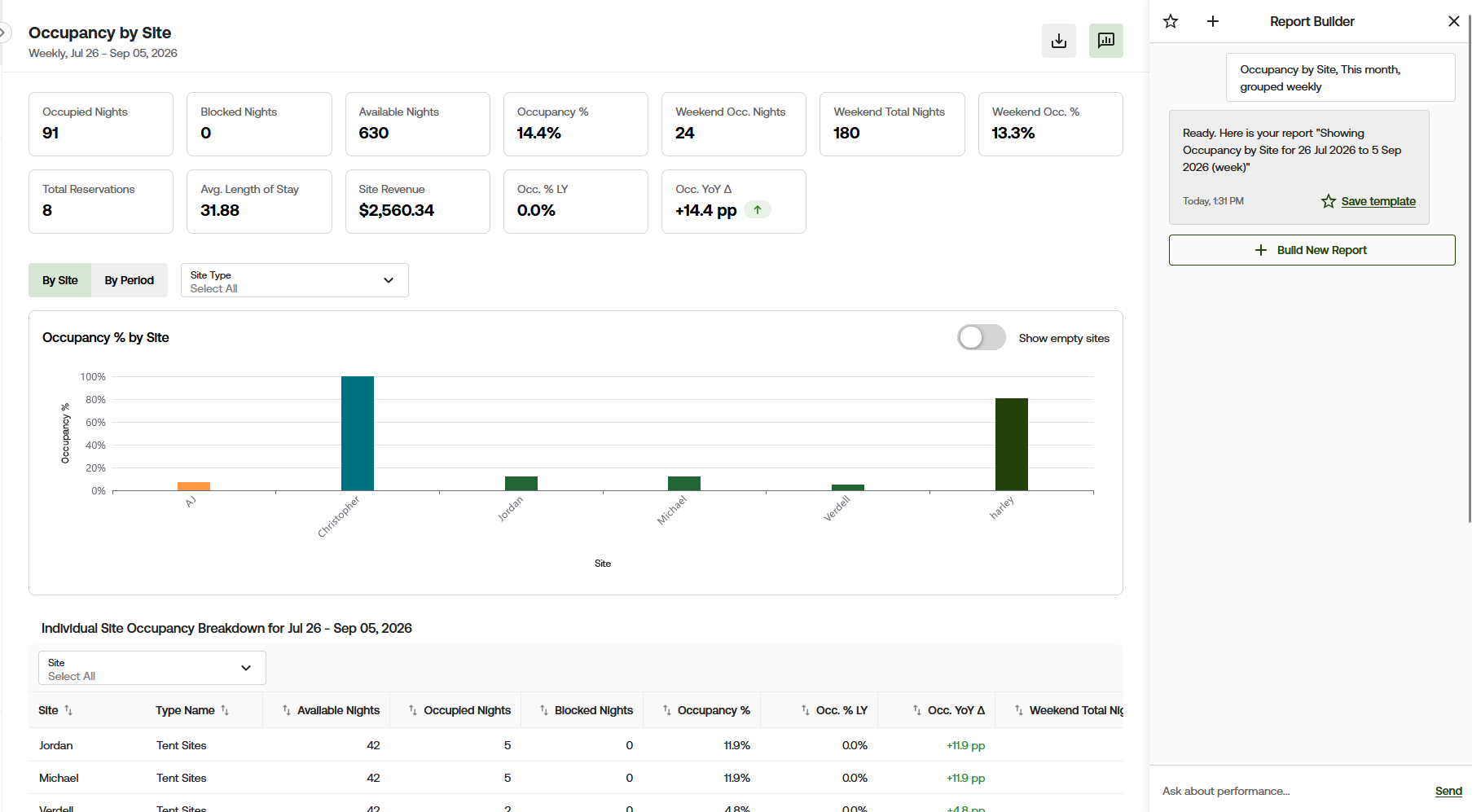This screenshot has height=812, width=1472.
Task: Click the plus icon in Report Builder header
Action: click(1213, 21)
